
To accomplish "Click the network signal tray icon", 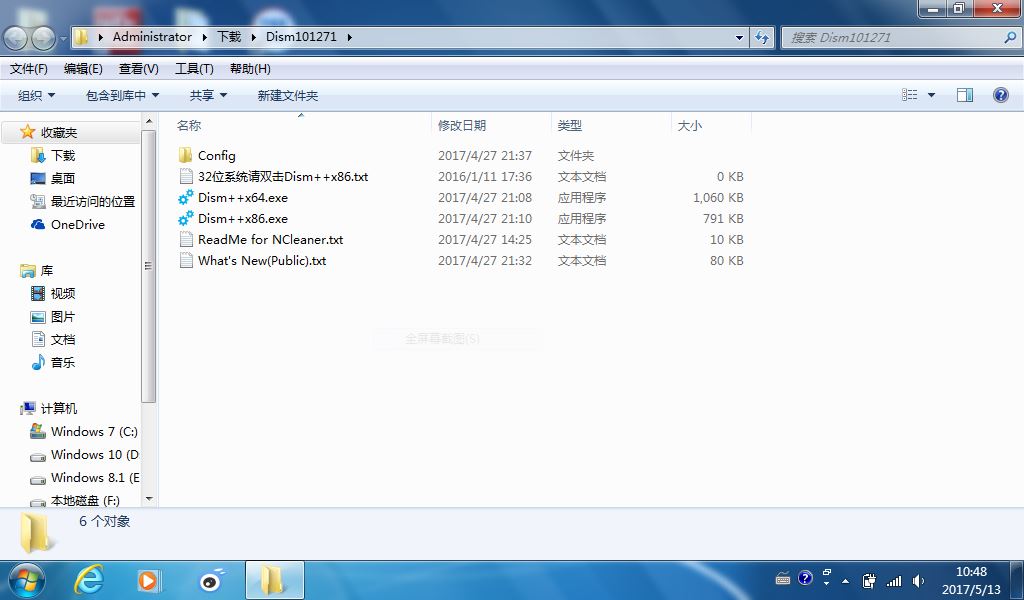I will coord(893,580).
